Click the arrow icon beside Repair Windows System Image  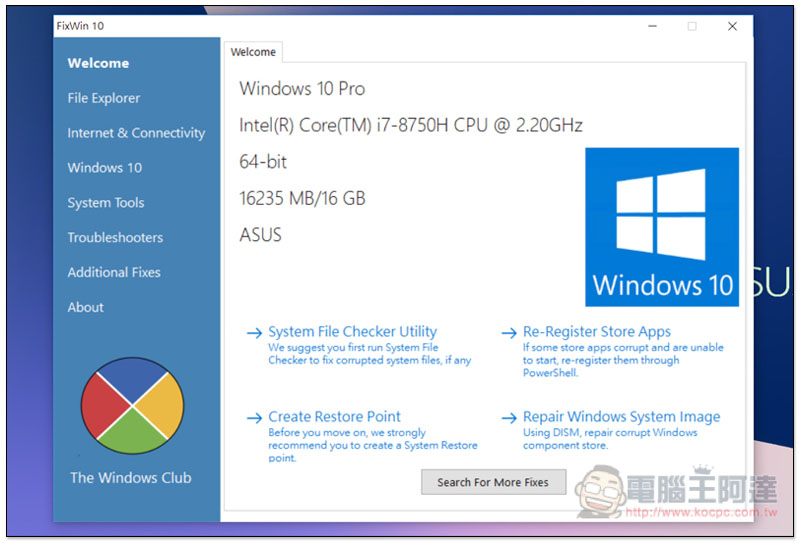click(509, 418)
